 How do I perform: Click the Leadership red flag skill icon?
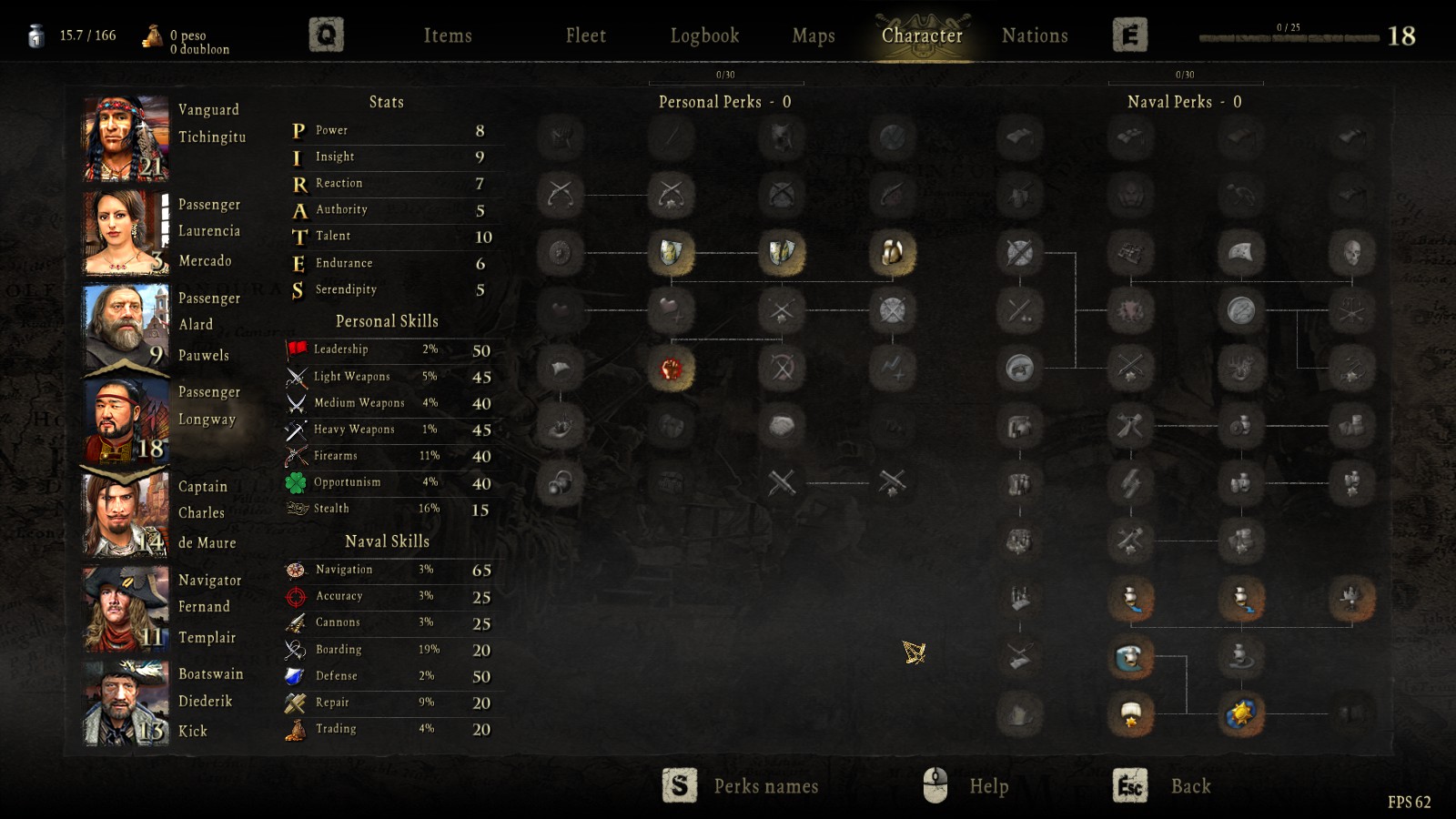pyautogui.click(x=297, y=349)
